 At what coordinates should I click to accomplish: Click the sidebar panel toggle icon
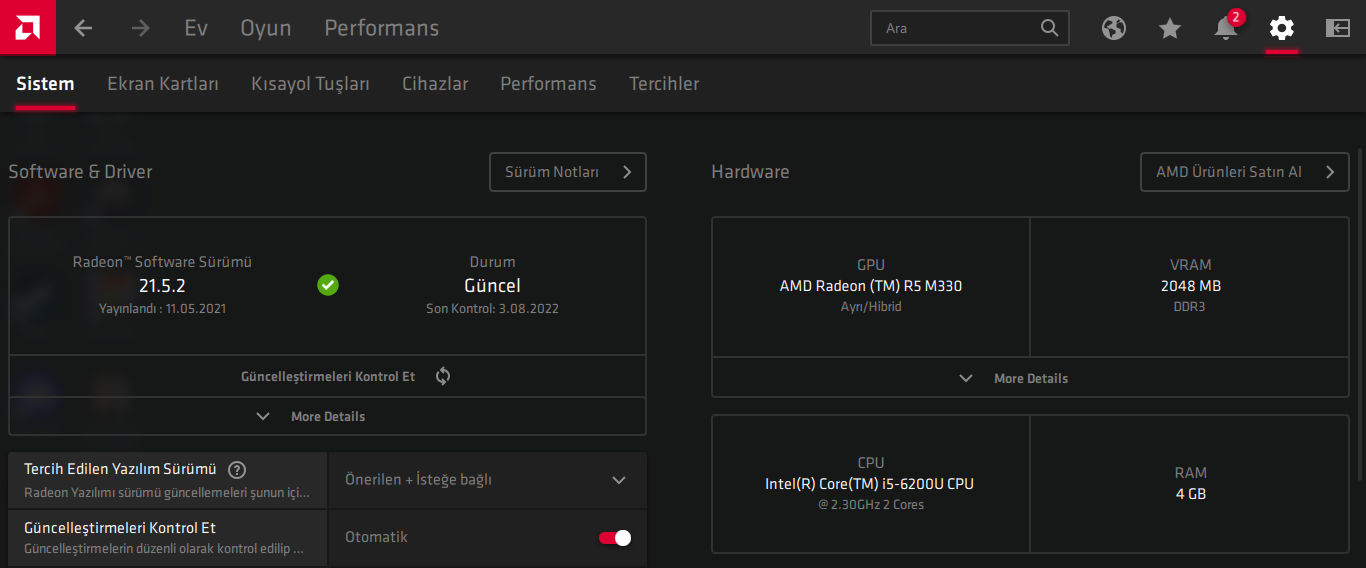click(1338, 28)
